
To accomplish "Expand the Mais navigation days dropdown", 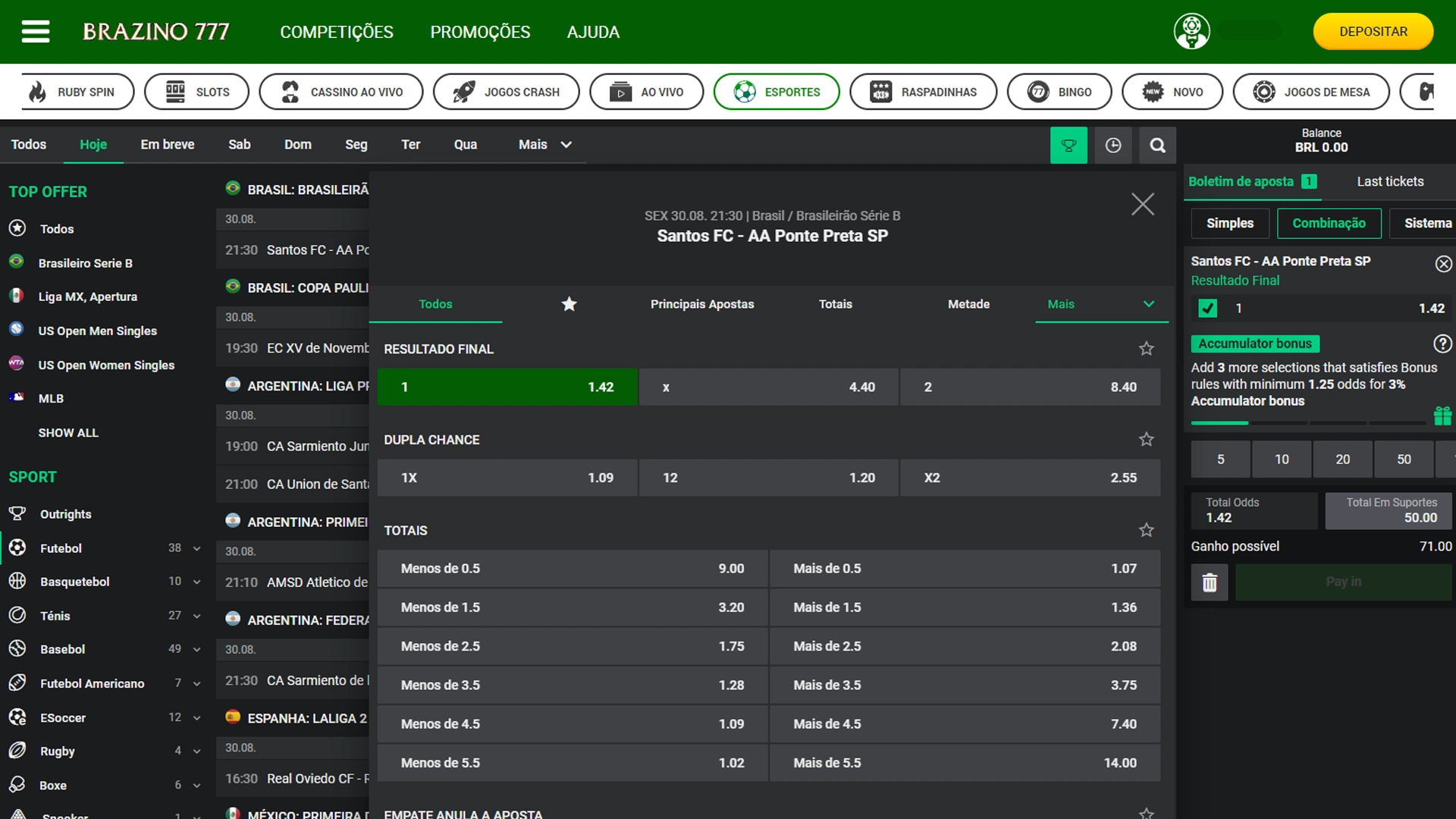I will tap(545, 144).
